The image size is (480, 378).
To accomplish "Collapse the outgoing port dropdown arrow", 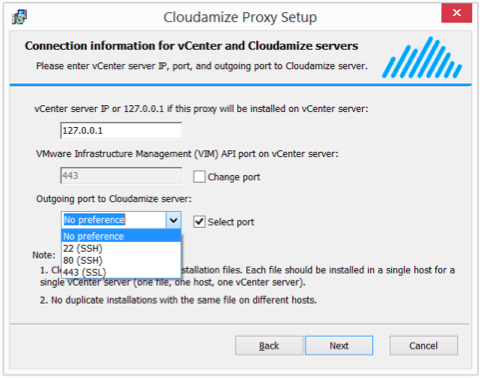I will click(173, 220).
